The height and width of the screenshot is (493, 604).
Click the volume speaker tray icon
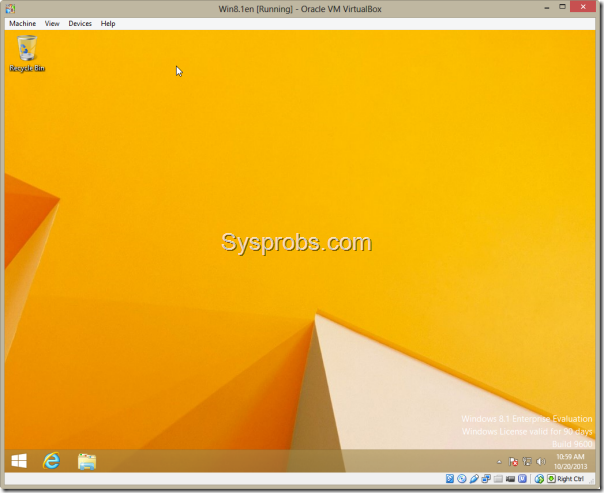tap(541, 461)
